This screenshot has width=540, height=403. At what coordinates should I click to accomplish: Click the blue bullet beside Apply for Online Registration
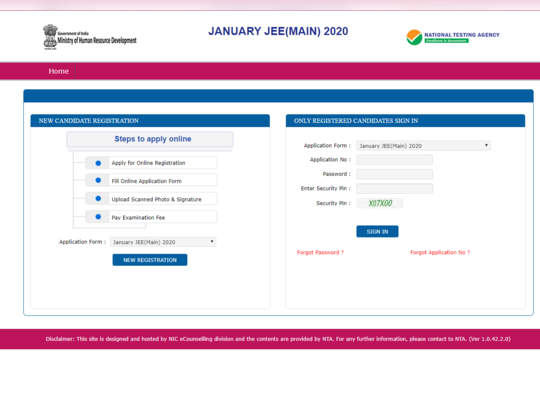[98, 163]
